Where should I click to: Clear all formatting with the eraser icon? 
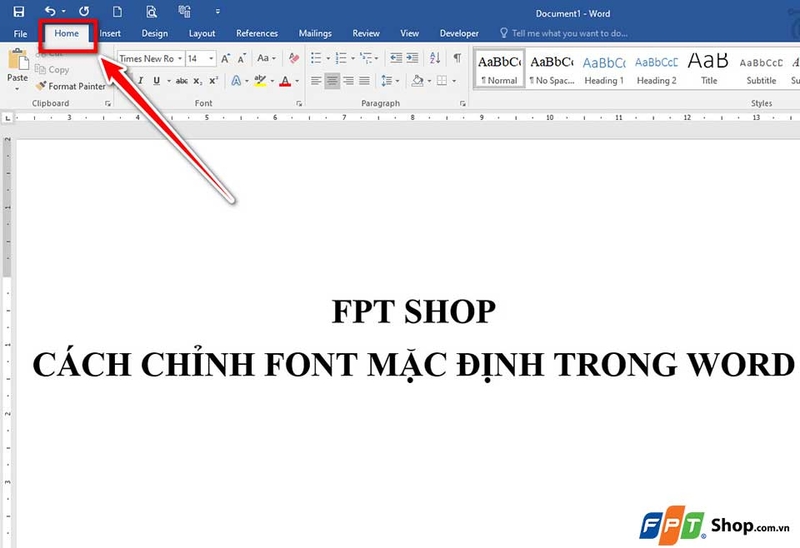tap(294, 58)
